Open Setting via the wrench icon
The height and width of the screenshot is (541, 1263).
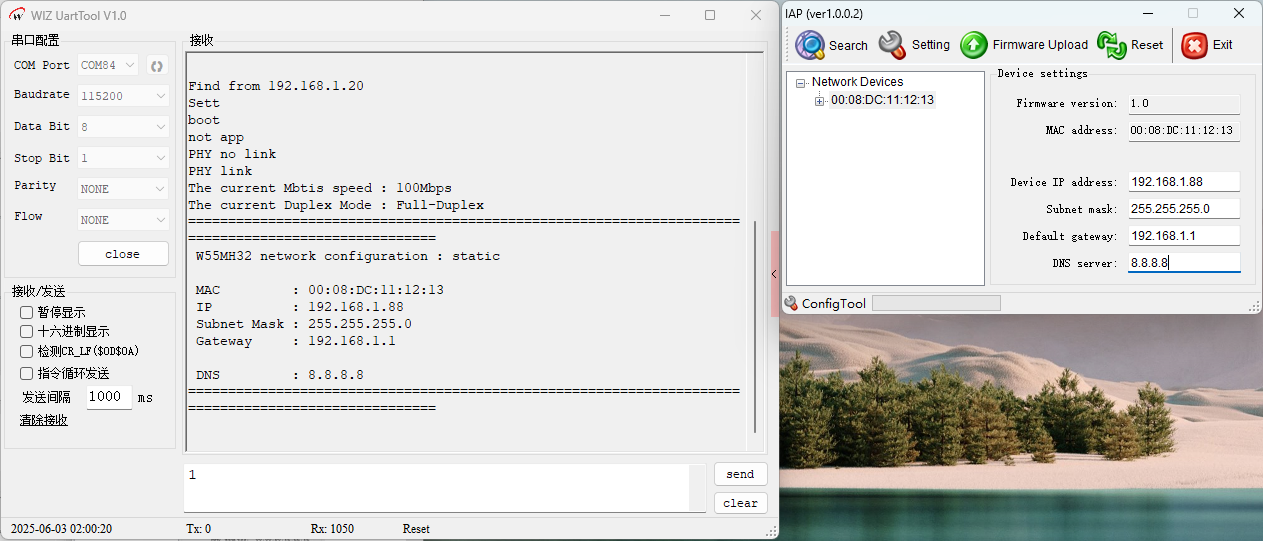click(892, 45)
